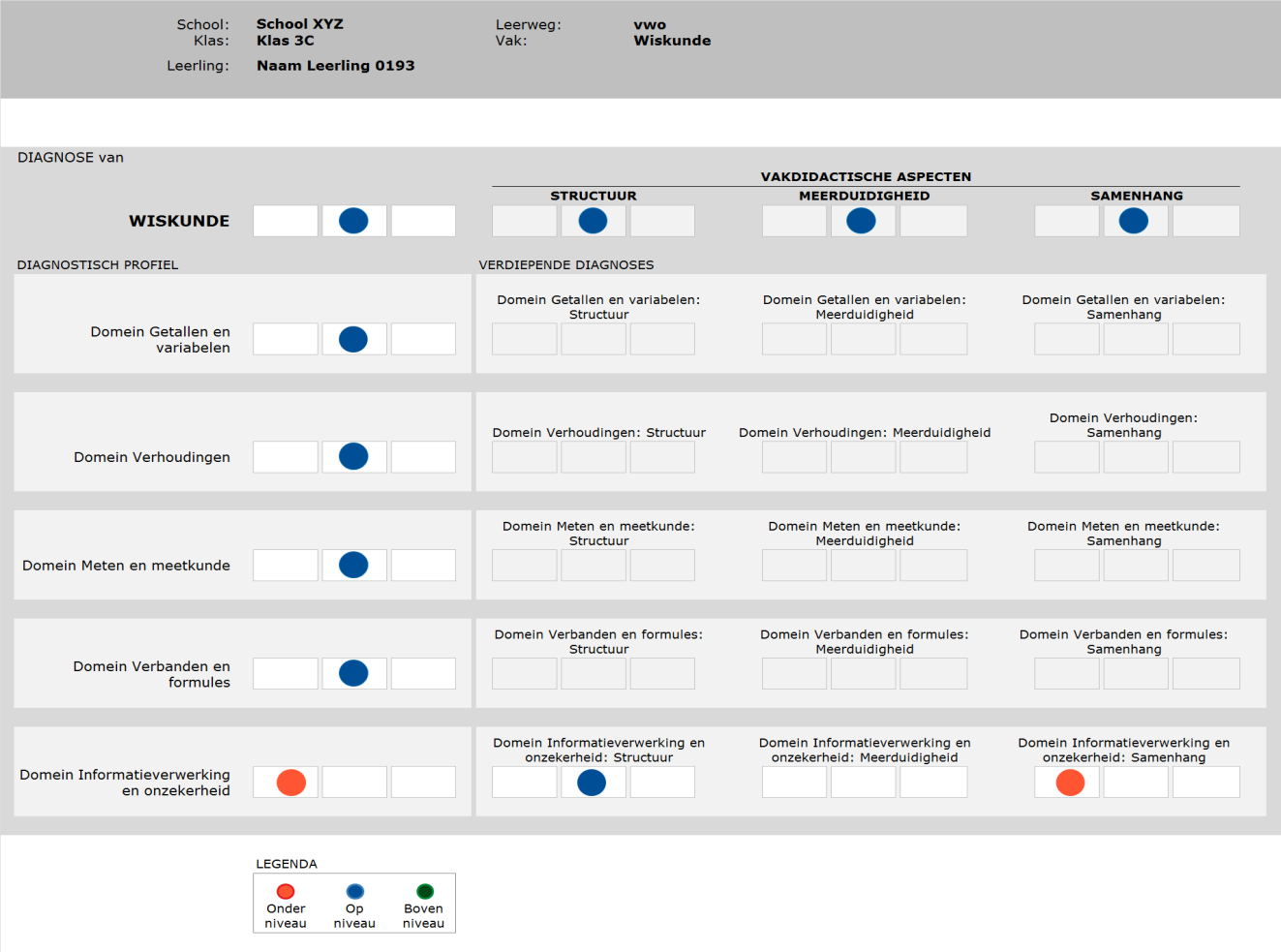Select blue dot in Domein Getallen en variabelen profile row
Viewport: 1281px width, 952px height.
pos(353,339)
